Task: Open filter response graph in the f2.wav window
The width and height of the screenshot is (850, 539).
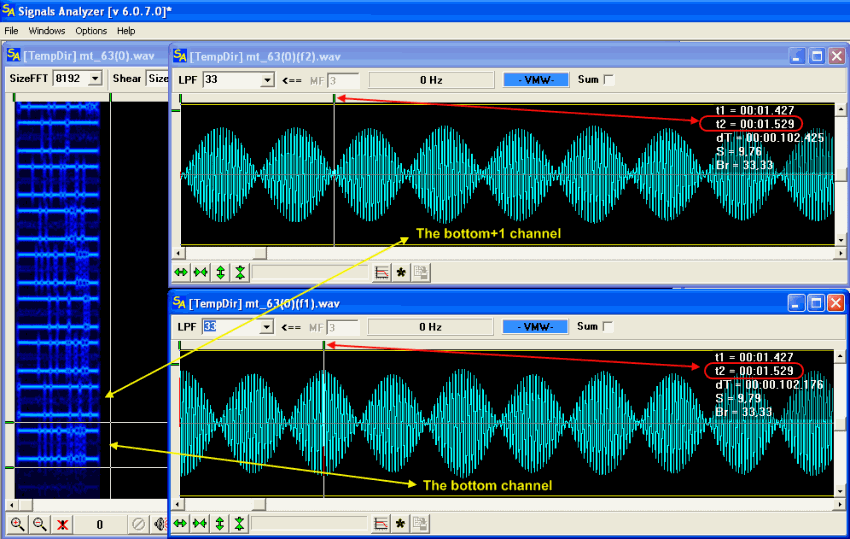Action: [382, 272]
